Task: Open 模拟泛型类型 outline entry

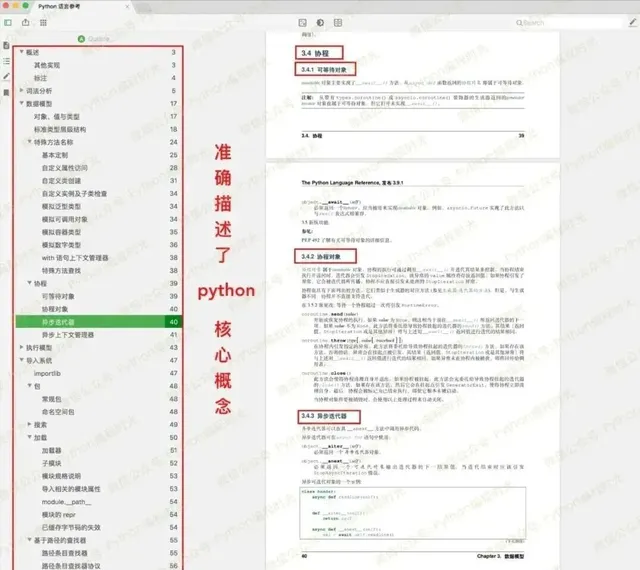Action: click(x=62, y=207)
